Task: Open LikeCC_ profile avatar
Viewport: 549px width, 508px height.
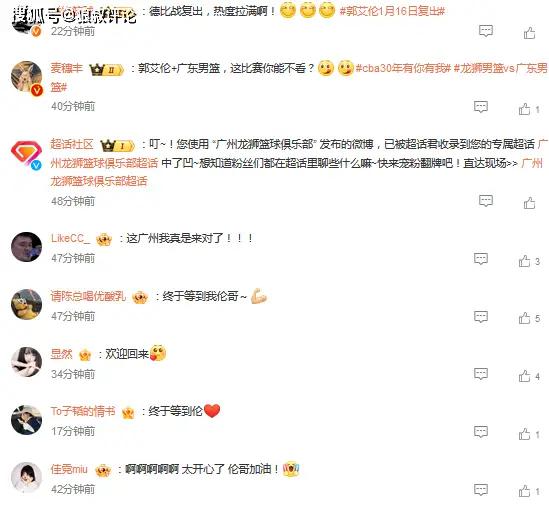Action: (x=26, y=247)
